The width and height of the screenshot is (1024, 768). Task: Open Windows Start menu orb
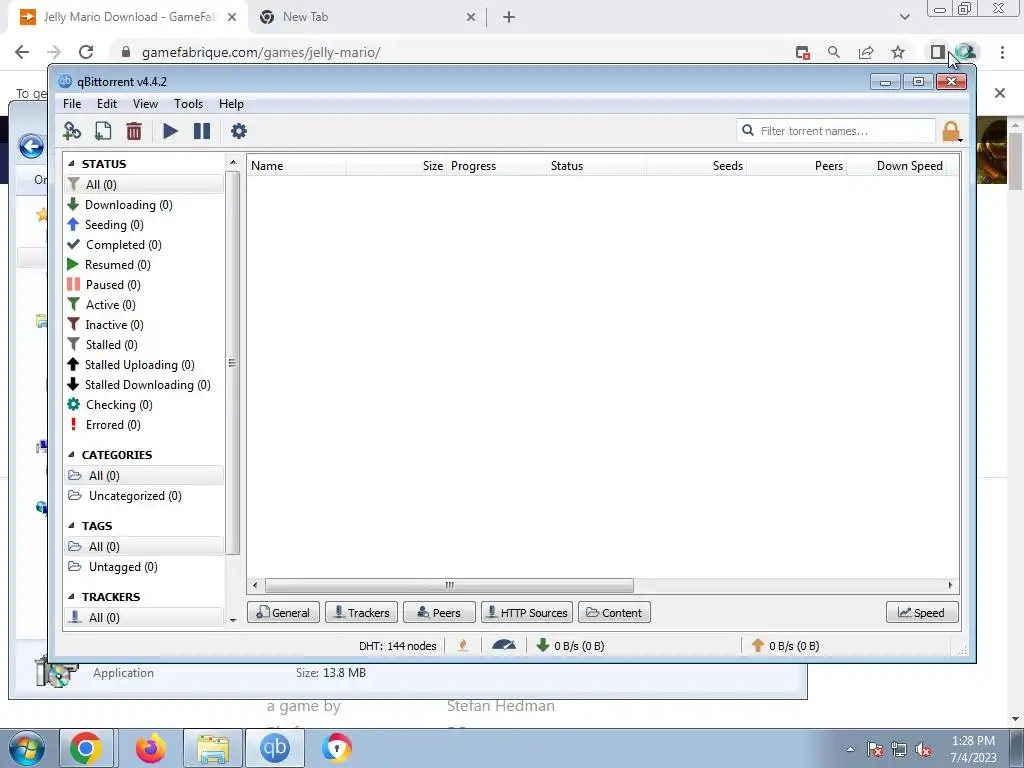click(x=26, y=748)
